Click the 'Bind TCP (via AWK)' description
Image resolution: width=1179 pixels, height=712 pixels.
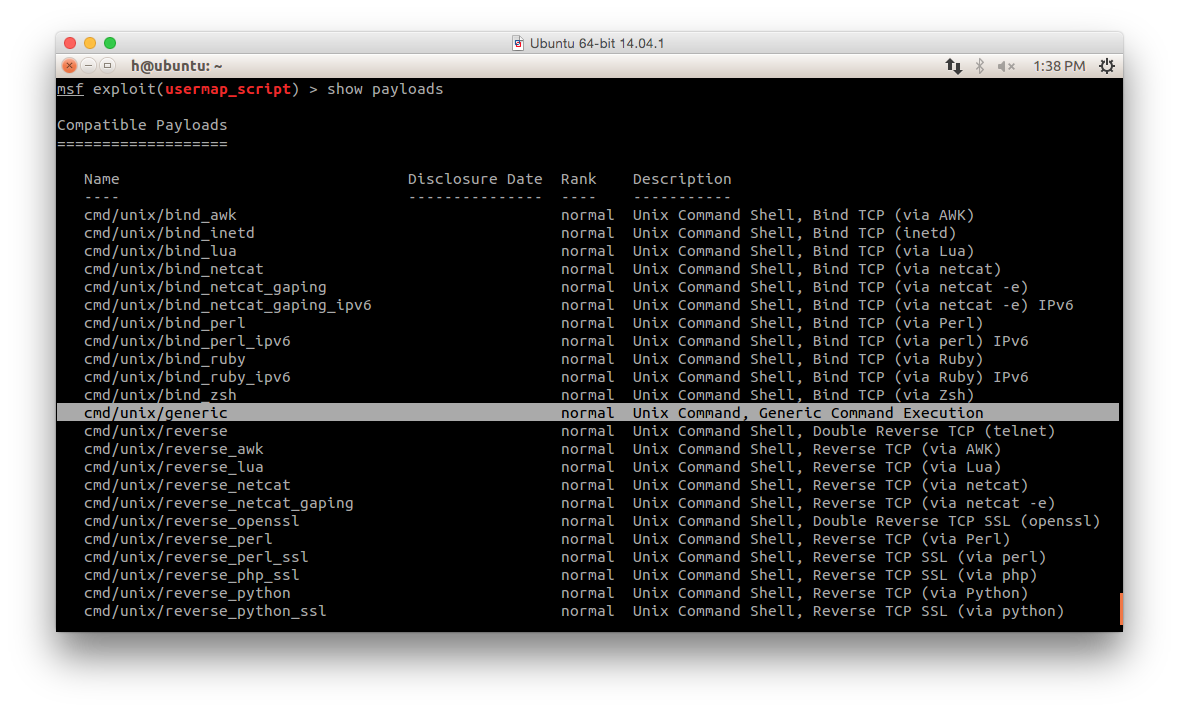point(893,215)
